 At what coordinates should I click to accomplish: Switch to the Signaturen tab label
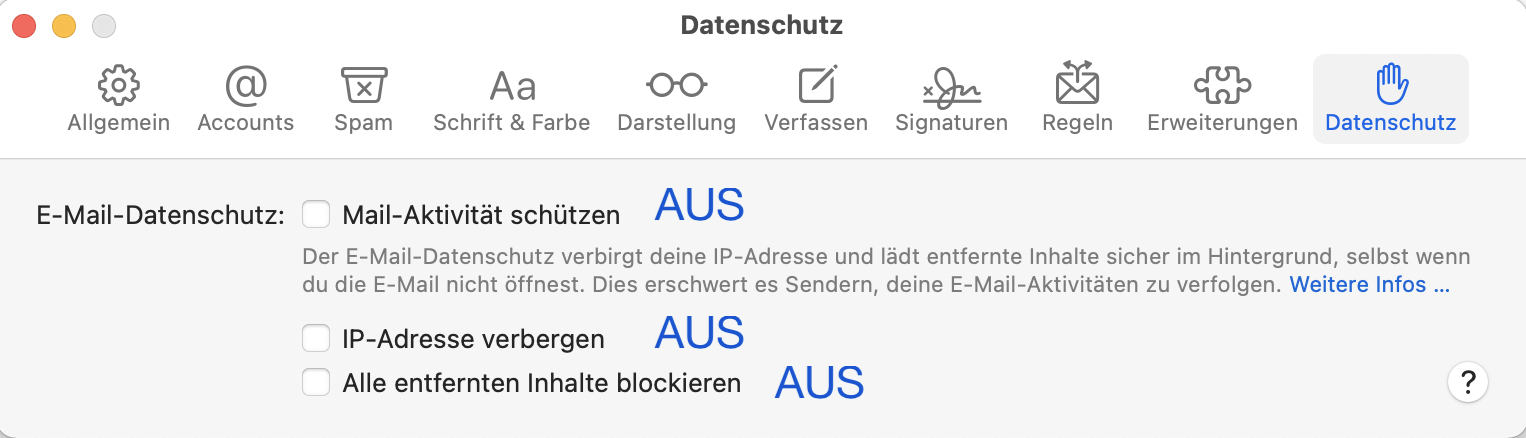(x=951, y=123)
